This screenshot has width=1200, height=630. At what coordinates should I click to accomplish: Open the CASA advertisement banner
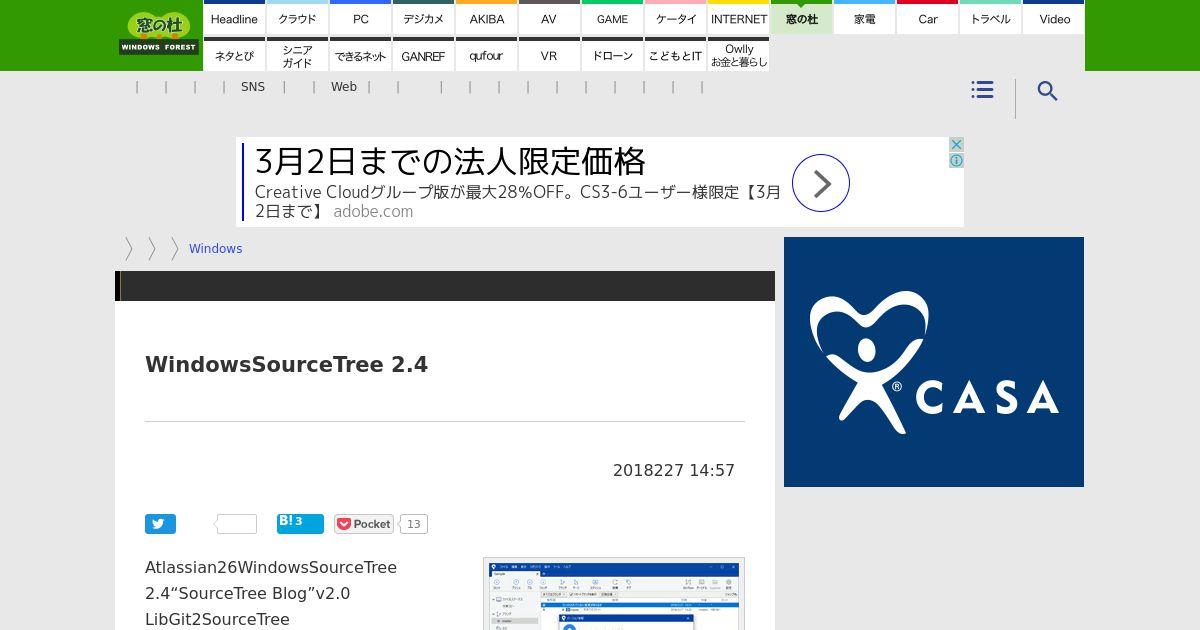click(x=934, y=362)
